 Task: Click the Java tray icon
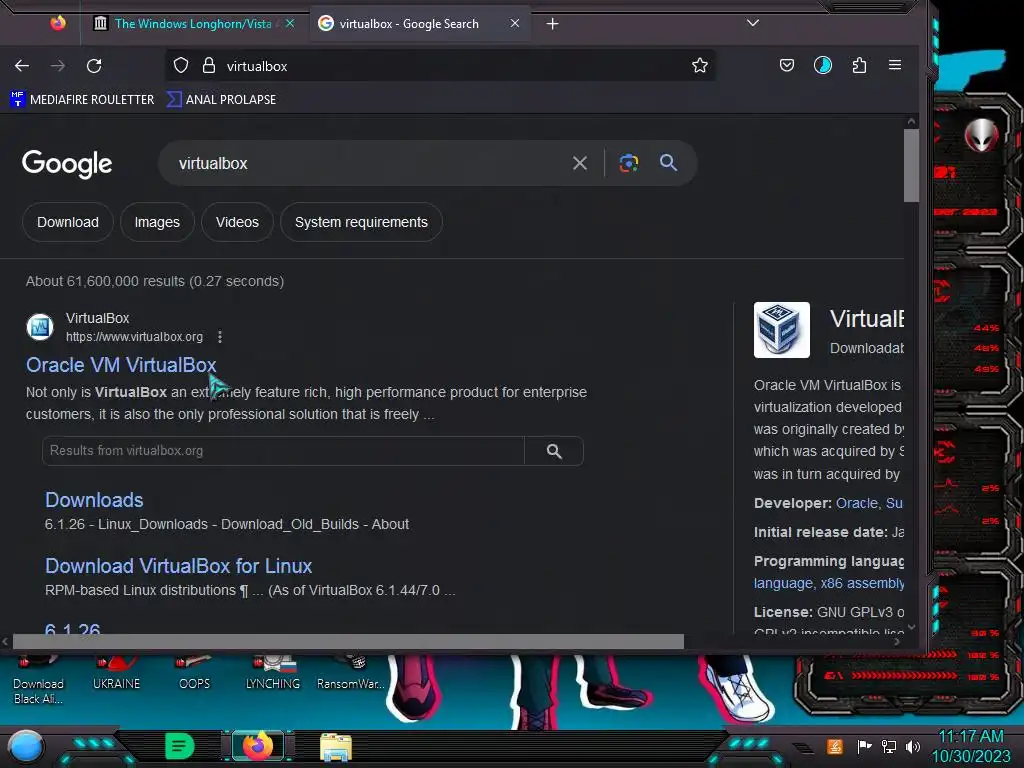tap(835, 746)
